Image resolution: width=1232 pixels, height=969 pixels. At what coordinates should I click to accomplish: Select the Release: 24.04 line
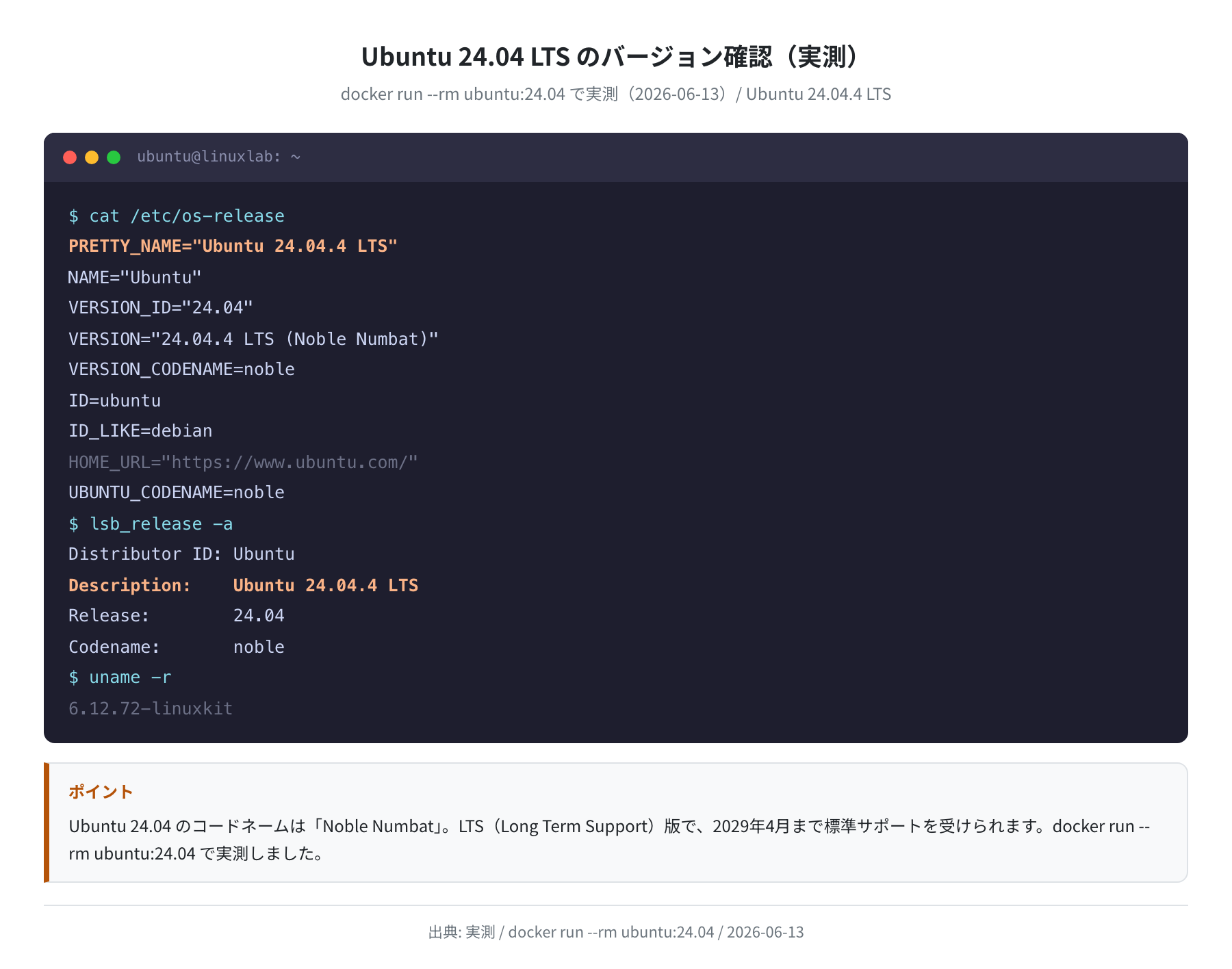click(x=177, y=616)
